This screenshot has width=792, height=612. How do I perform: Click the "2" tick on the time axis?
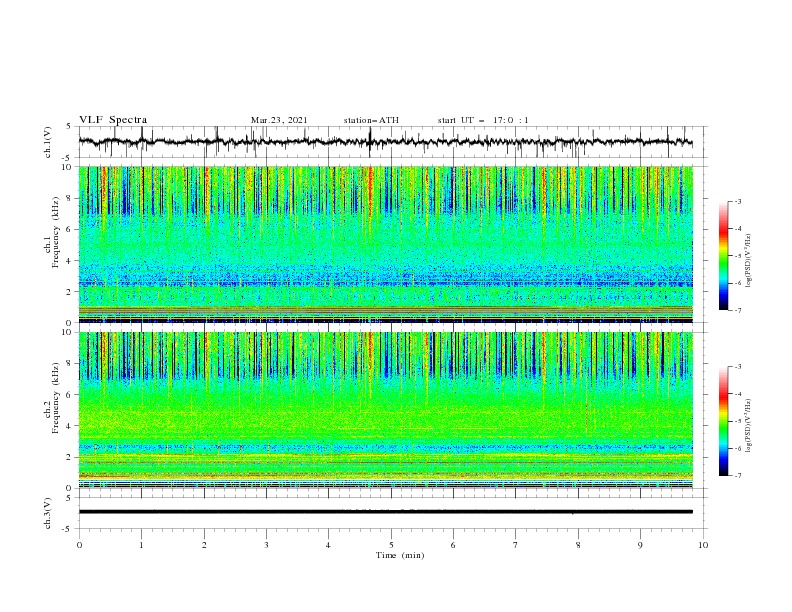pyautogui.click(x=204, y=545)
